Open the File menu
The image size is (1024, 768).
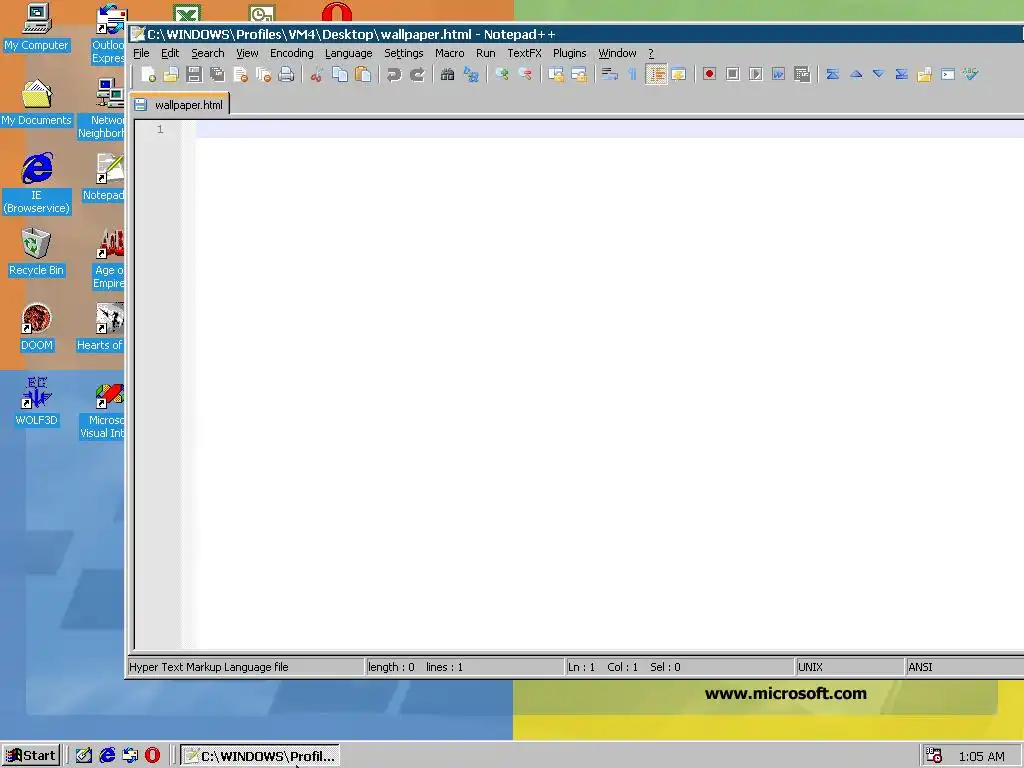pos(141,54)
